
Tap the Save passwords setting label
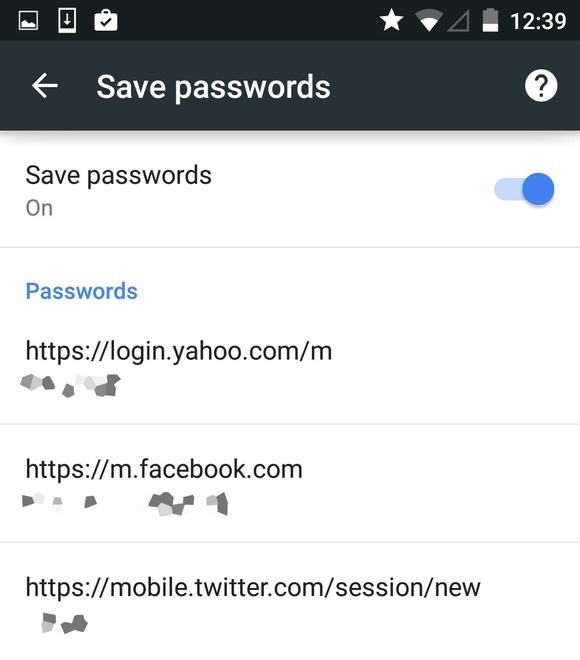tap(118, 176)
